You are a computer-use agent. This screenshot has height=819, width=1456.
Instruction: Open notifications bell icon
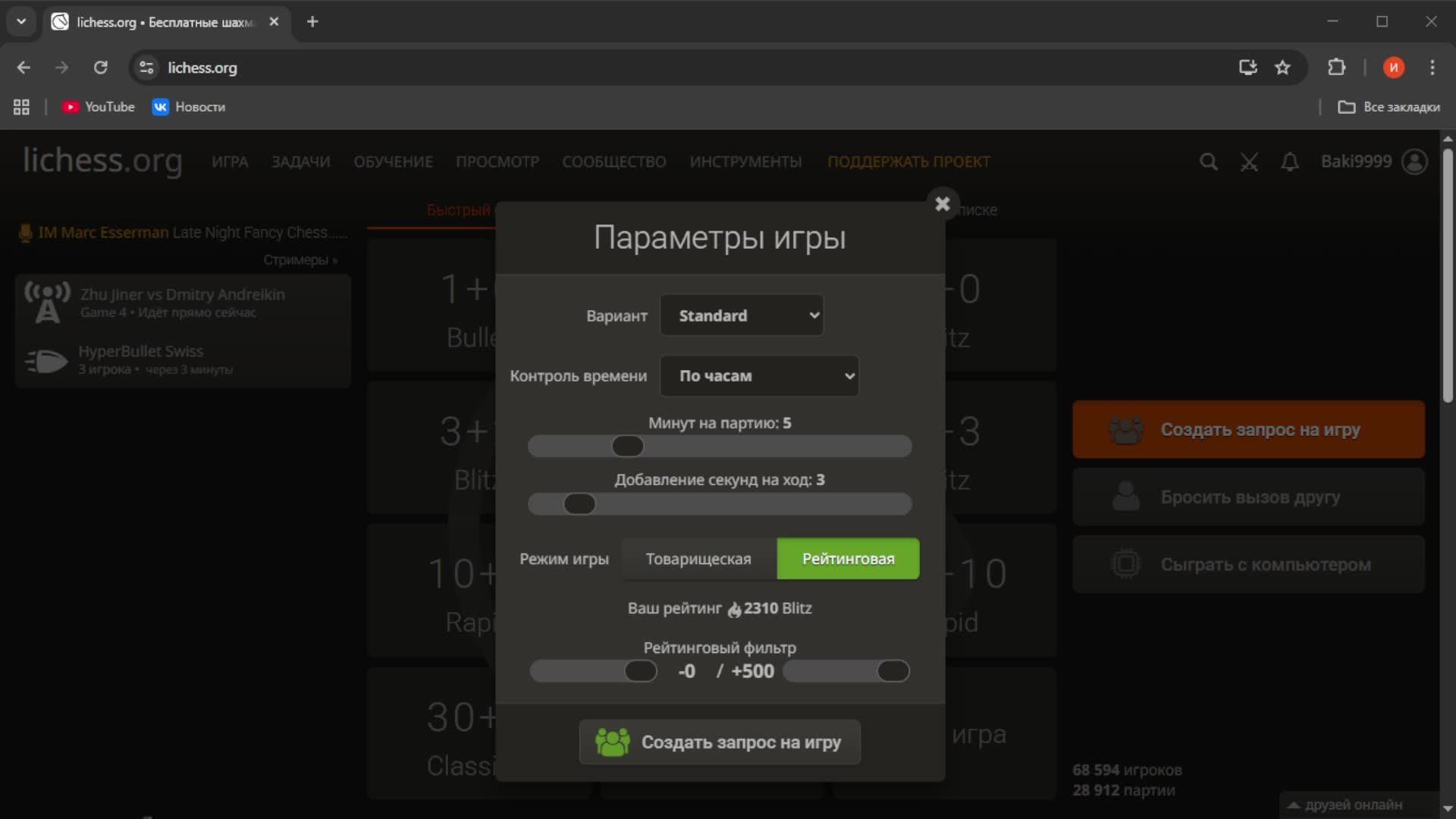[1289, 162]
